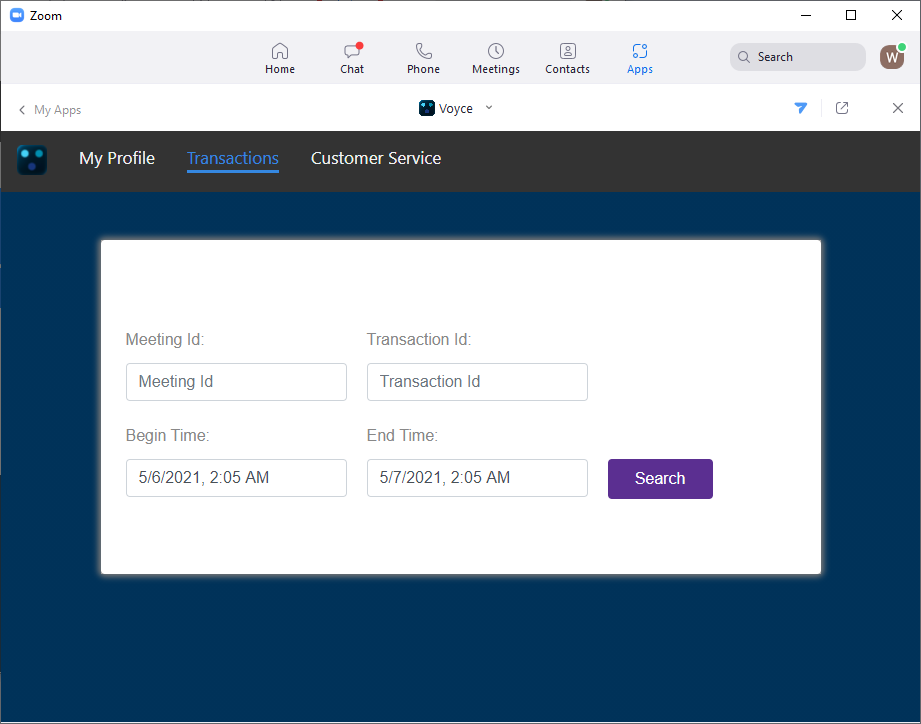The width and height of the screenshot is (921, 724).
Task: Open the Home tab icon
Action: click(280, 51)
